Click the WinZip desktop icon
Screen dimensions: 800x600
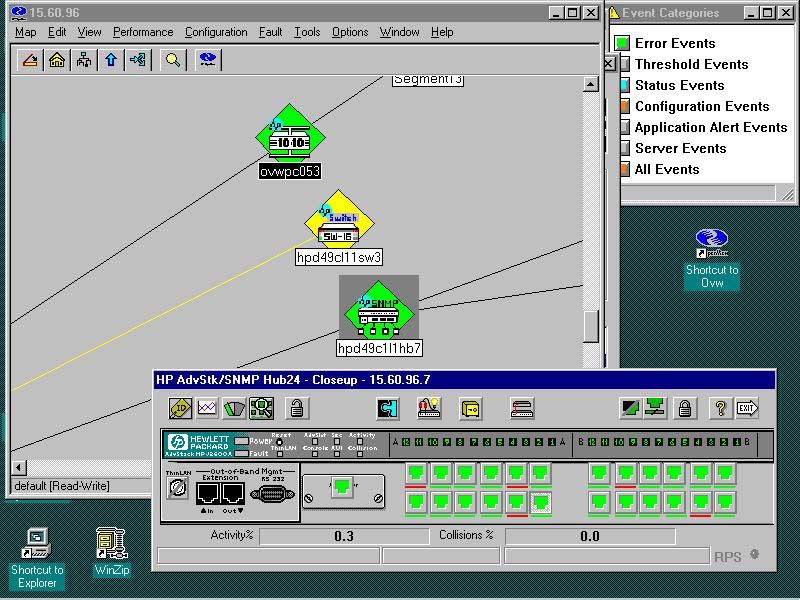tap(112, 552)
